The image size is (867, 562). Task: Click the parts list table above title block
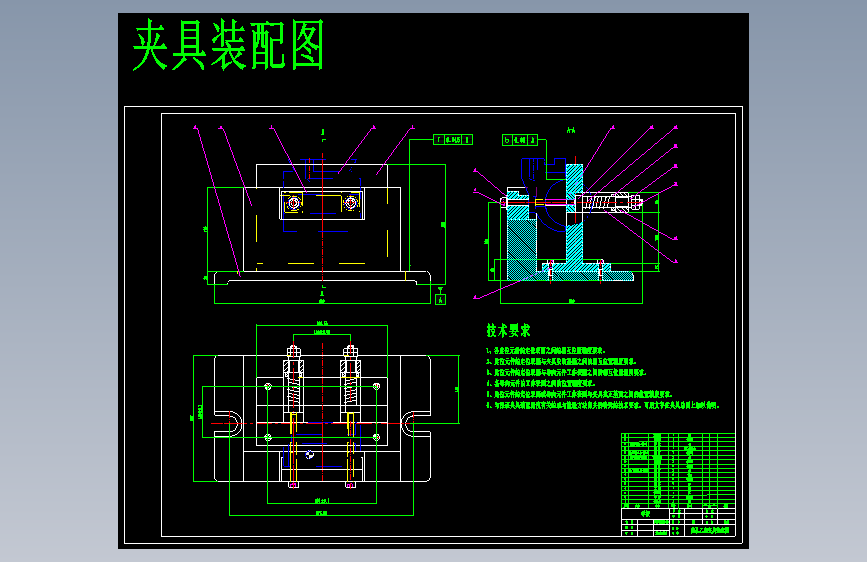click(678, 471)
